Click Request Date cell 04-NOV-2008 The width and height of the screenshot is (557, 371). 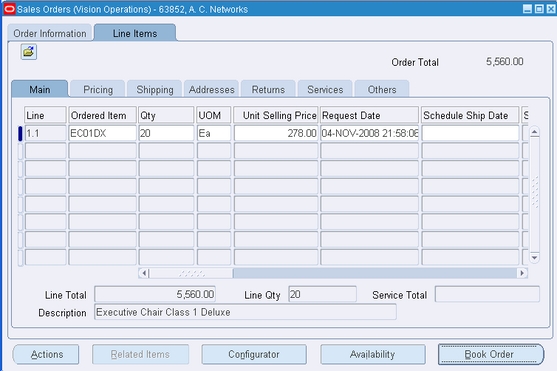pos(369,133)
